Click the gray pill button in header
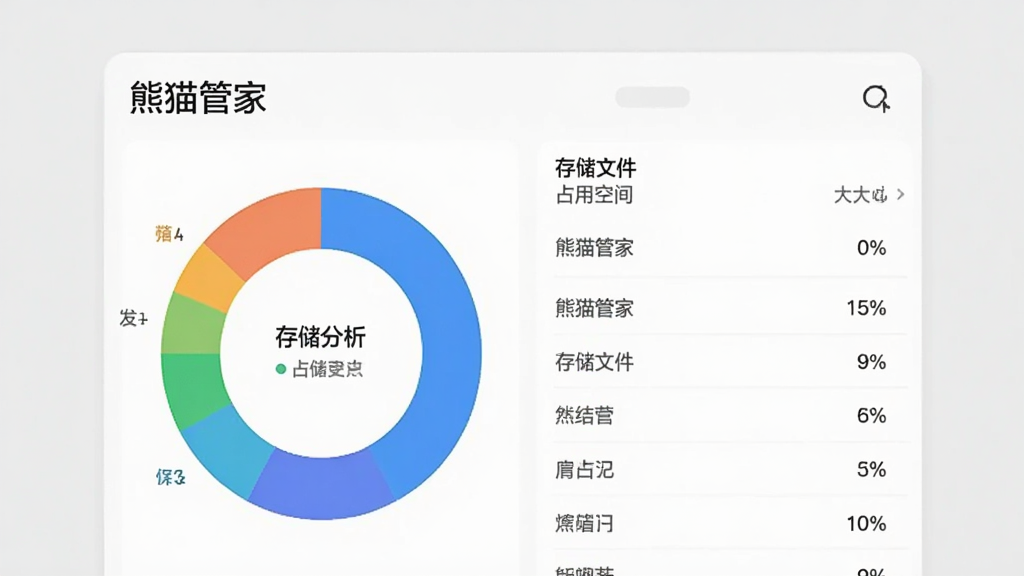The width and height of the screenshot is (1024, 576). [x=652, y=97]
